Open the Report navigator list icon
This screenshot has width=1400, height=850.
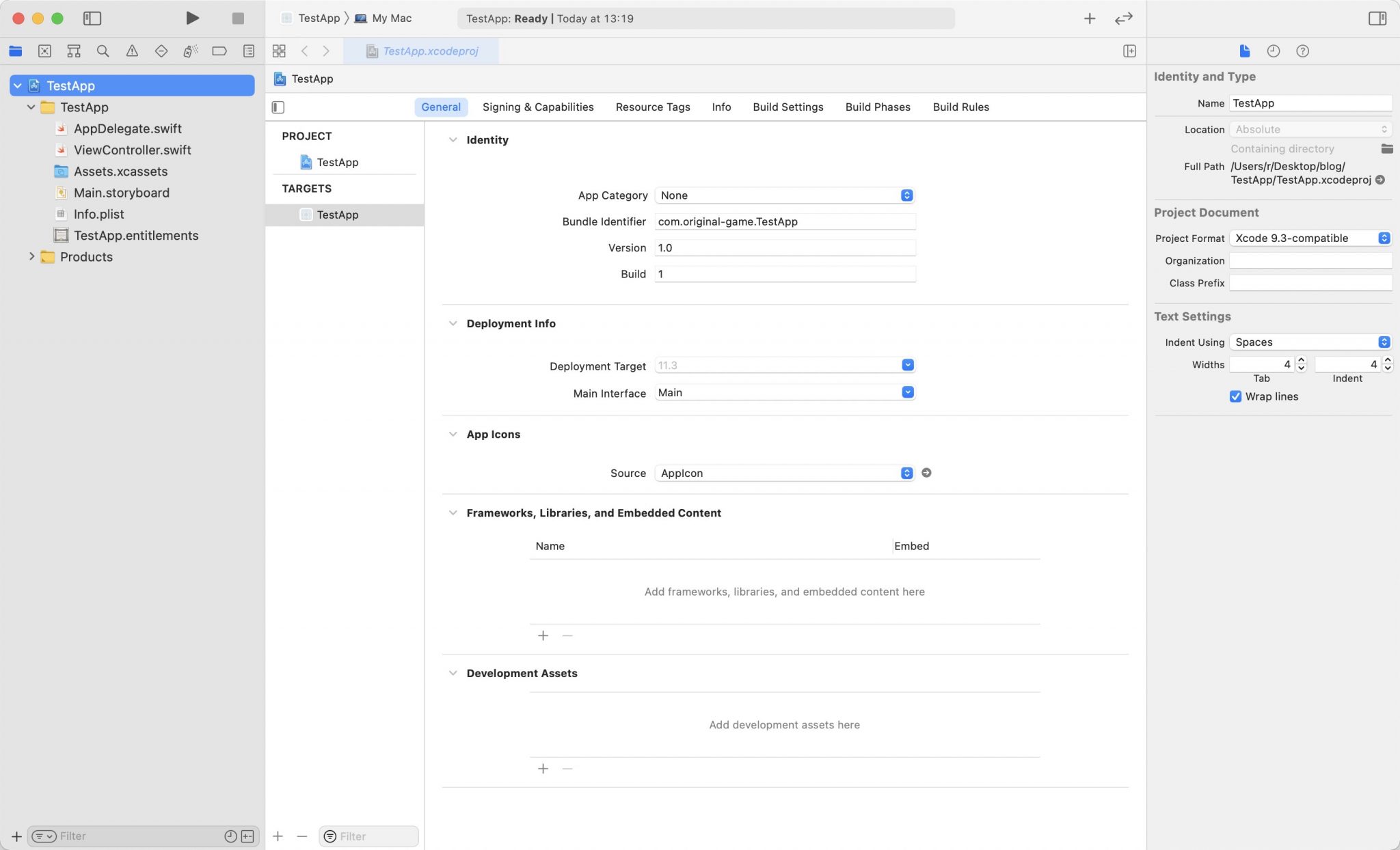coord(247,51)
